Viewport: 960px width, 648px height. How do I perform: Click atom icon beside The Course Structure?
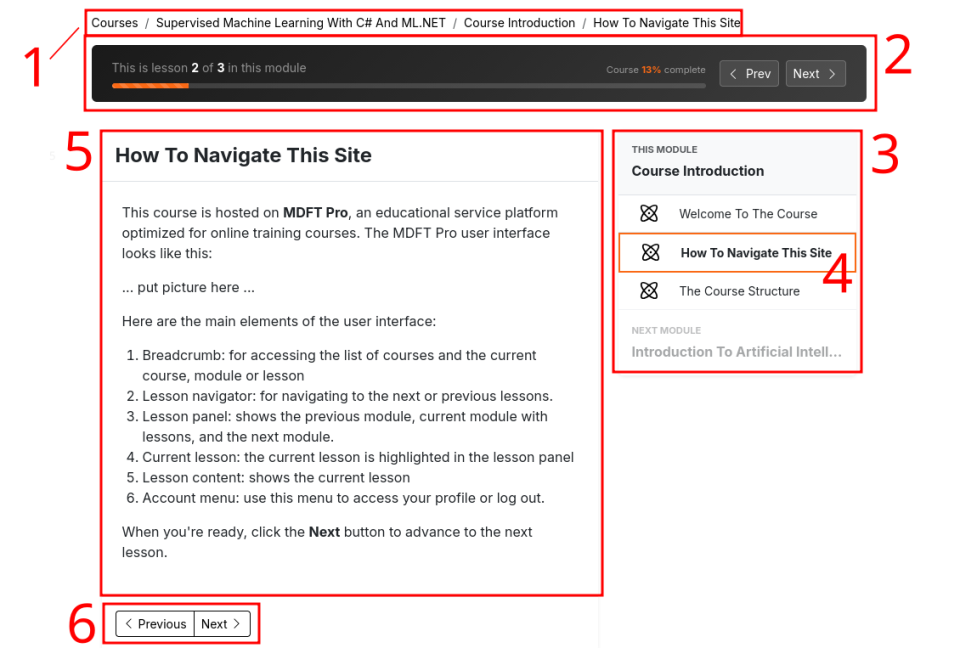(x=649, y=290)
